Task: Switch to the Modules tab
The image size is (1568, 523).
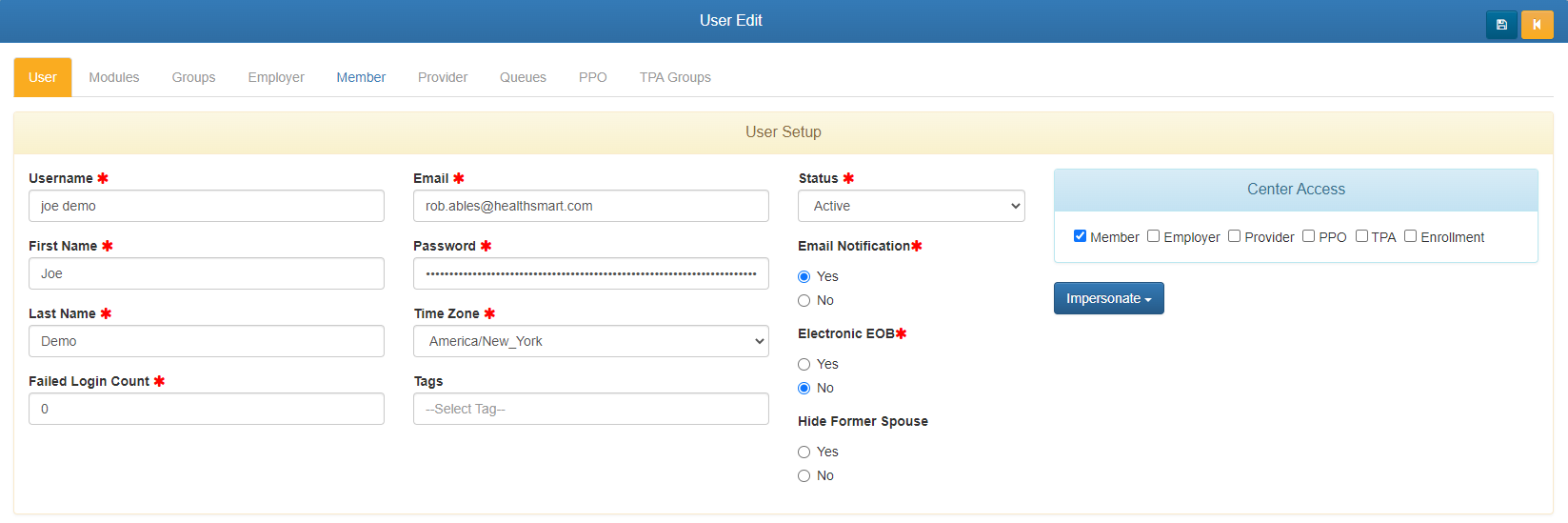Action: point(114,77)
